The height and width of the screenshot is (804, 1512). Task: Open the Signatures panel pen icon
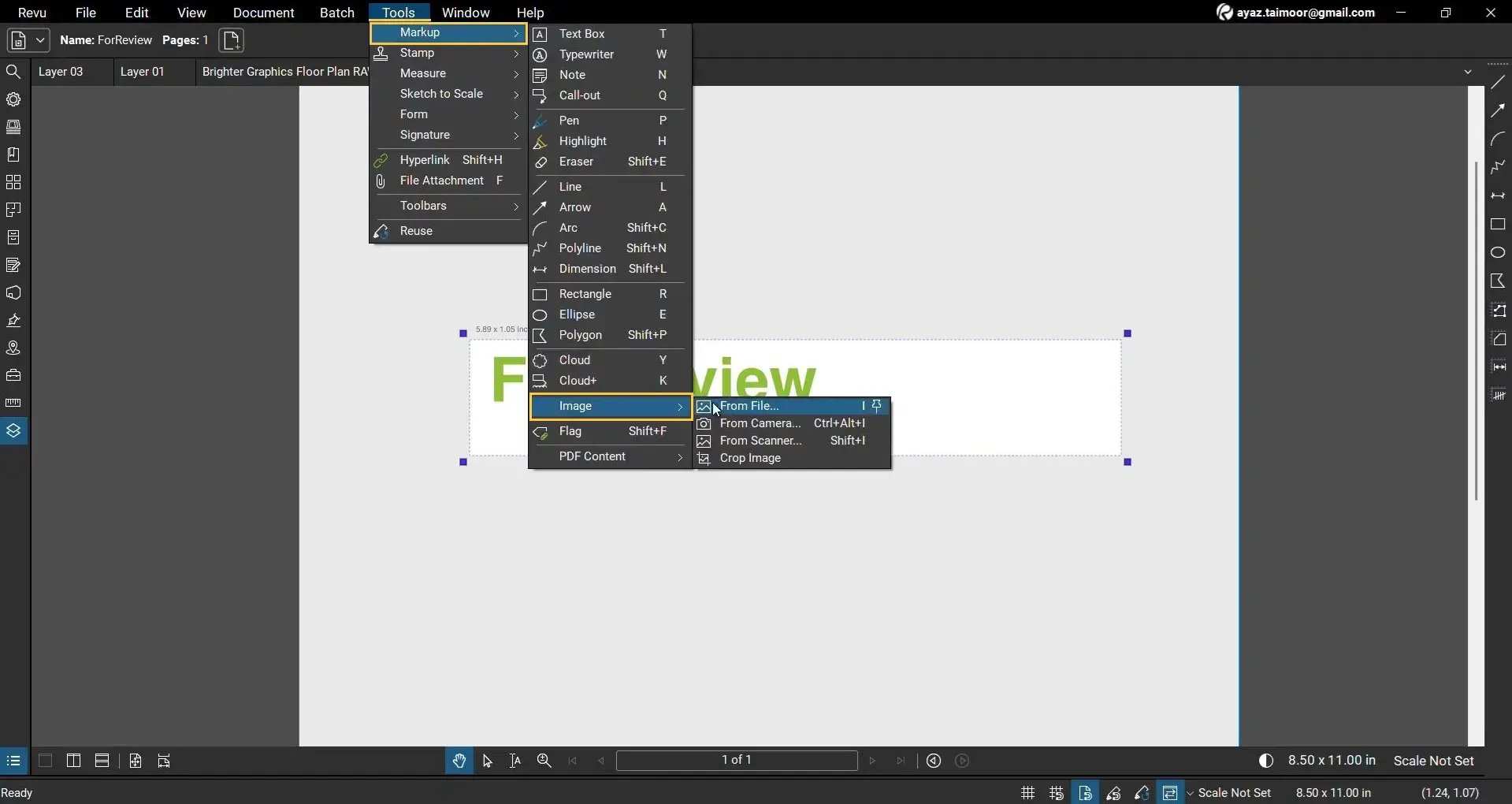coord(13,320)
